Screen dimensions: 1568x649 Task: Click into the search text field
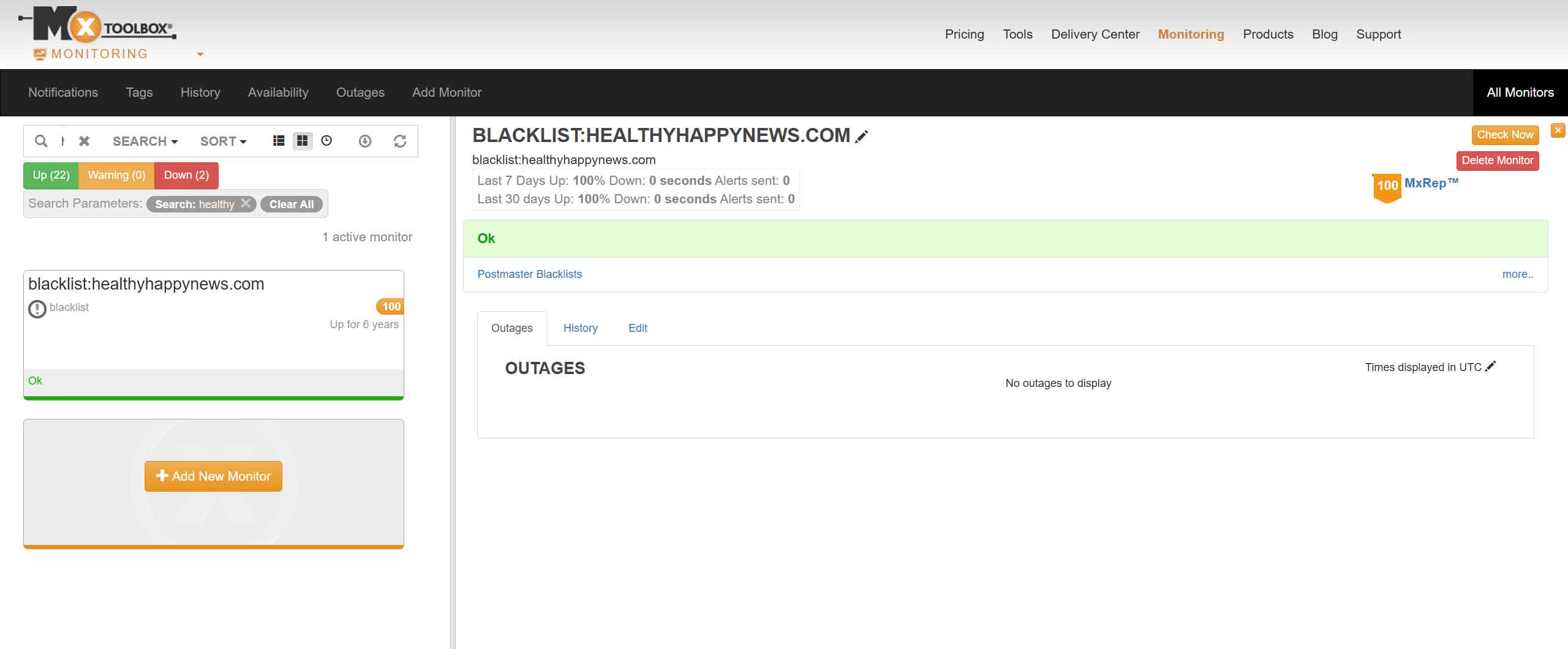(64, 141)
